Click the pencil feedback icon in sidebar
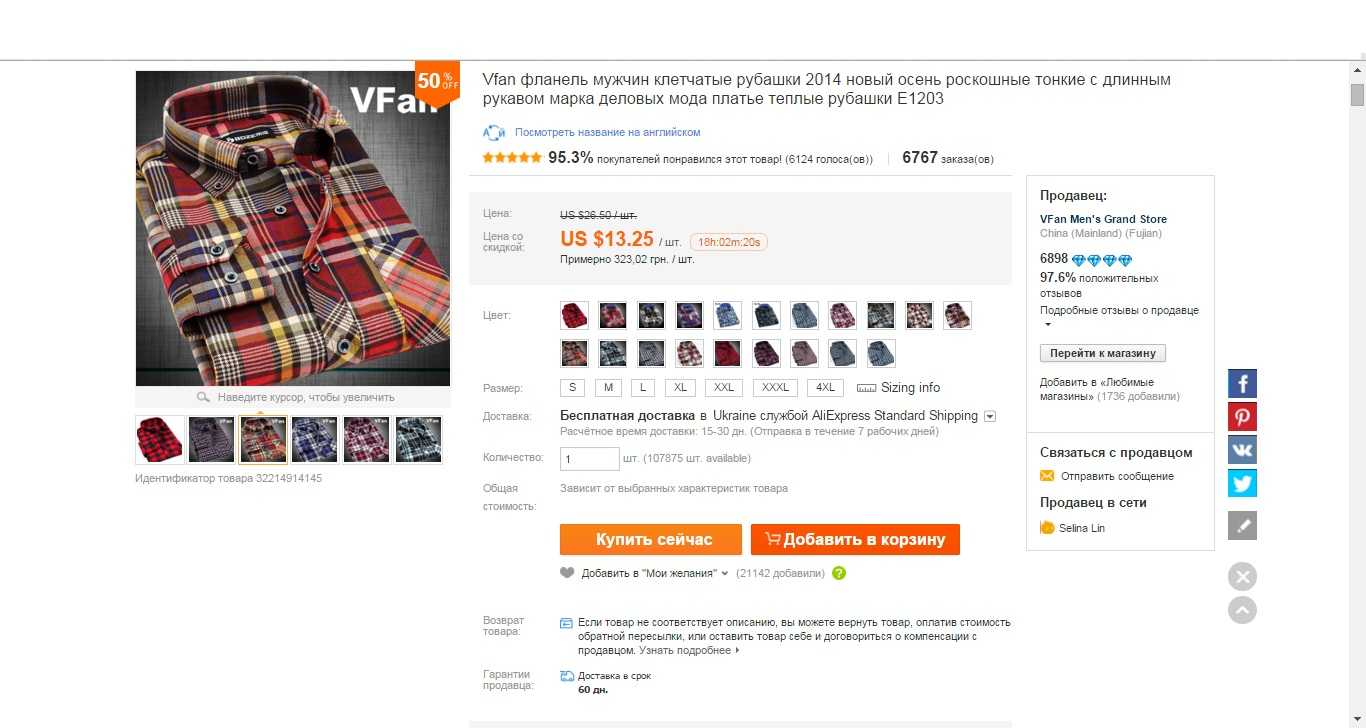 pyautogui.click(x=1242, y=525)
